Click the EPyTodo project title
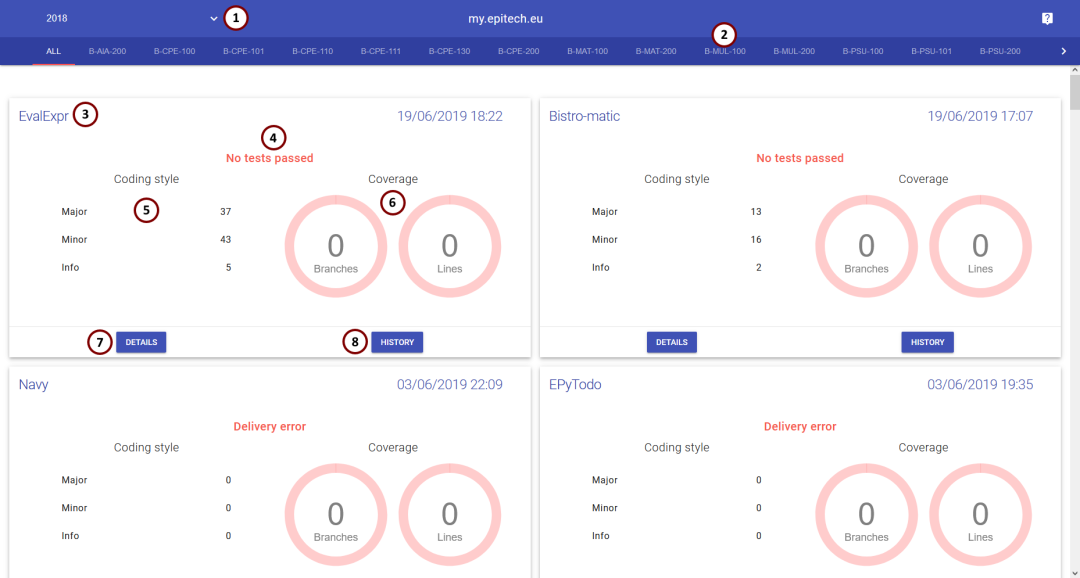This screenshot has width=1080, height=578. 575,384
